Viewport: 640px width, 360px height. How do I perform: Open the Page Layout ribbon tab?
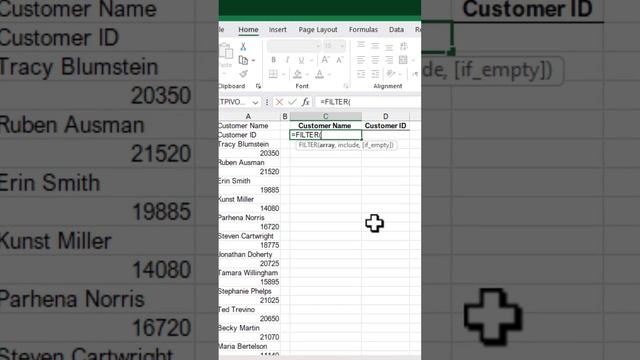pos(318,29)
